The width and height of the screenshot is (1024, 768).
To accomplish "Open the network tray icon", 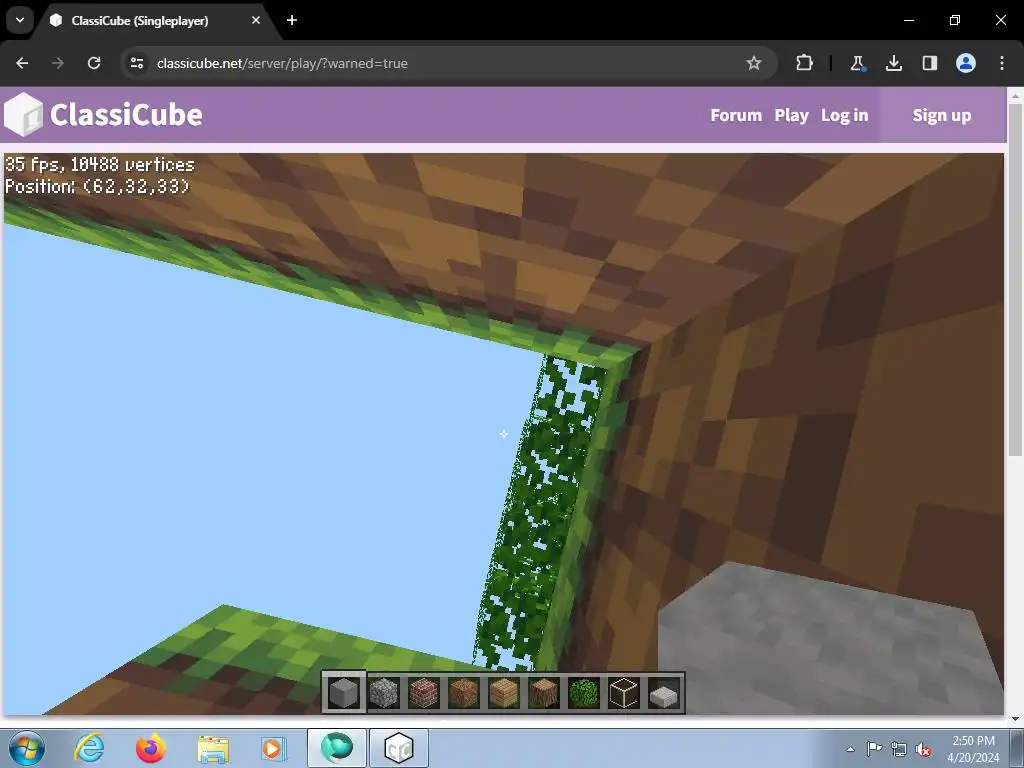I will click(x=899, y=749).
